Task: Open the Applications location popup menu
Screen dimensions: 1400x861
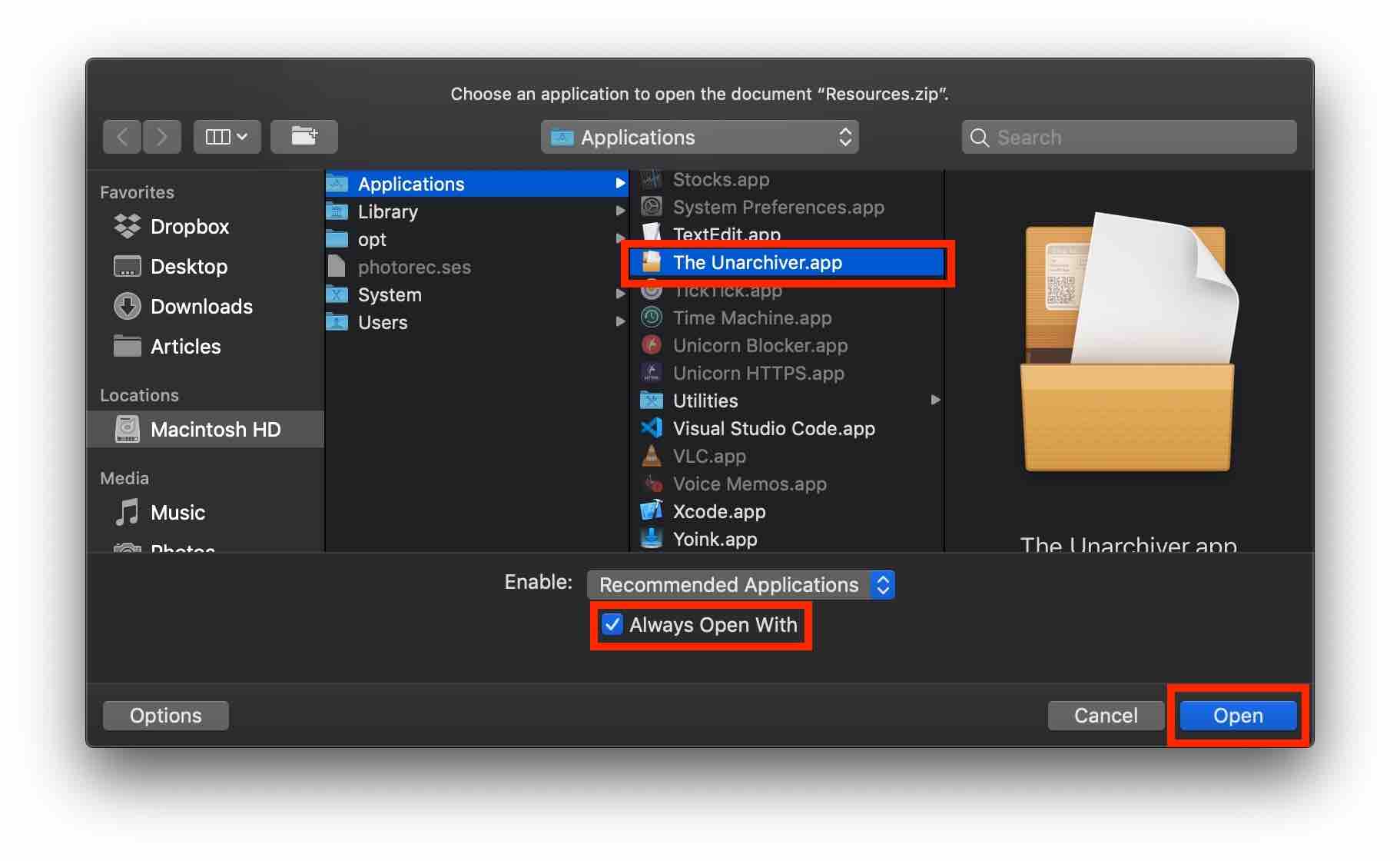Action: tap(699, 137)
